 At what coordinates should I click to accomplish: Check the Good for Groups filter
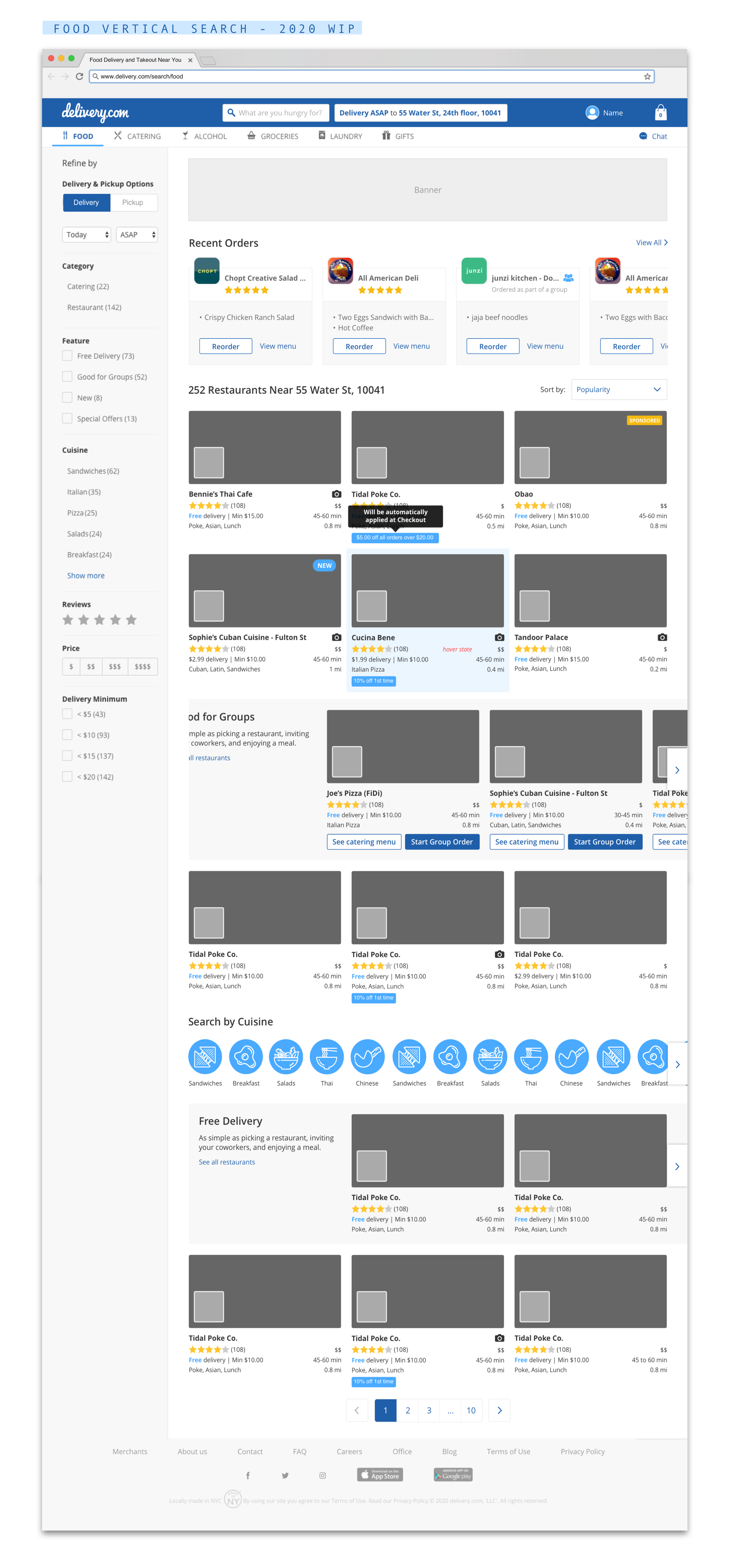point(67,376)
